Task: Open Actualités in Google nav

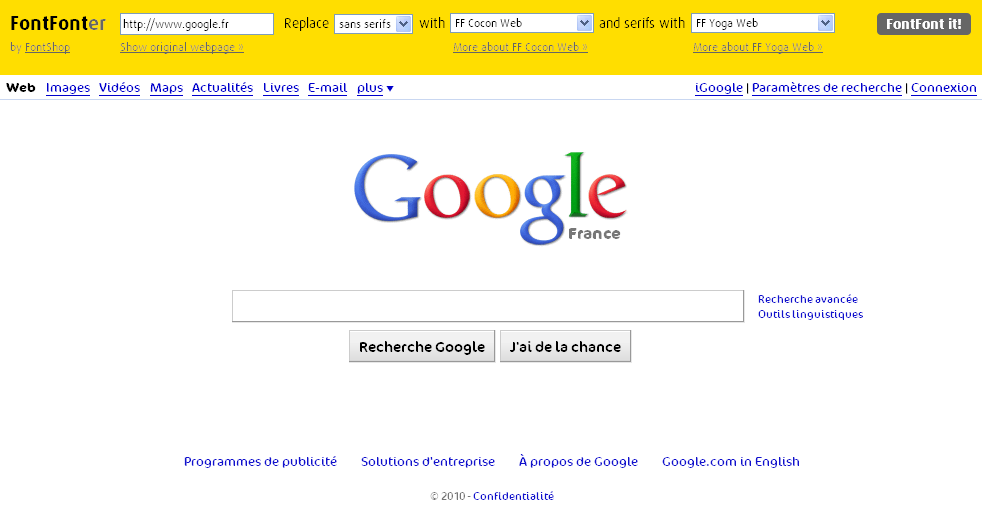Action: pyautogui.click(x=222, y=88)
